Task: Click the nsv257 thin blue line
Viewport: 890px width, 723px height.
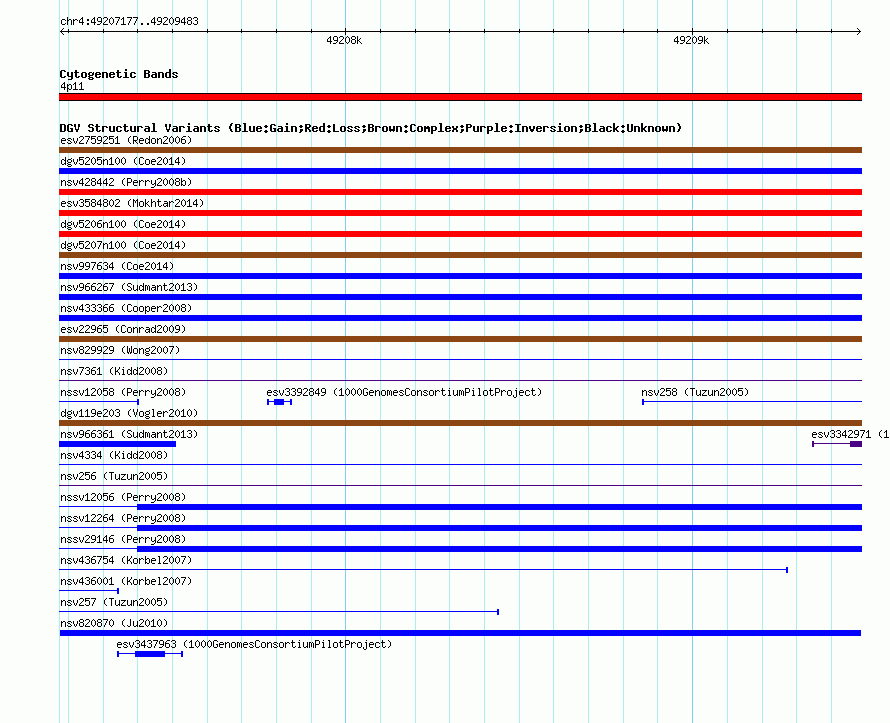Action: coord(279,612)
